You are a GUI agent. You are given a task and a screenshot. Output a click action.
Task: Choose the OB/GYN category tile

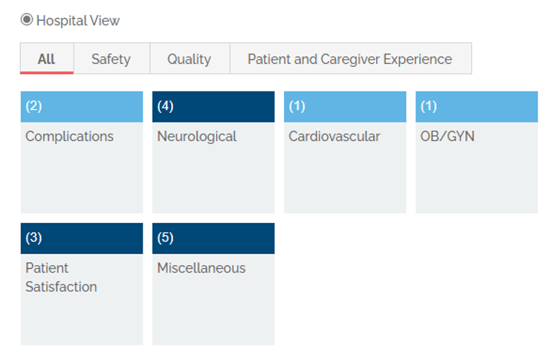click(477, 152)
